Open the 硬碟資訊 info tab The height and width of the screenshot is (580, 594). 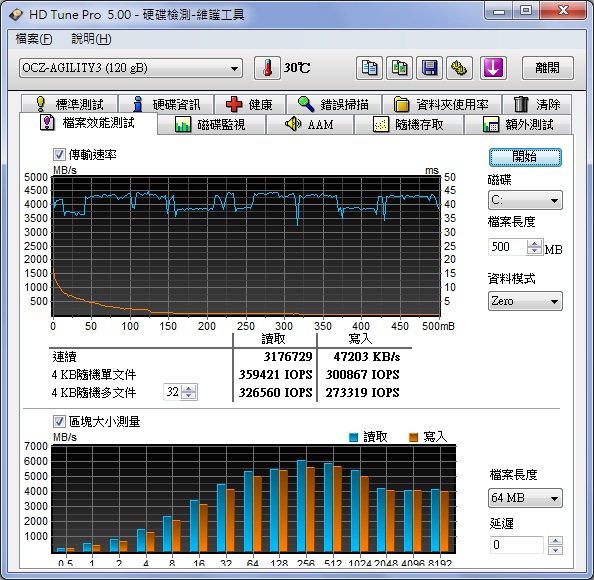pos(166,104)
